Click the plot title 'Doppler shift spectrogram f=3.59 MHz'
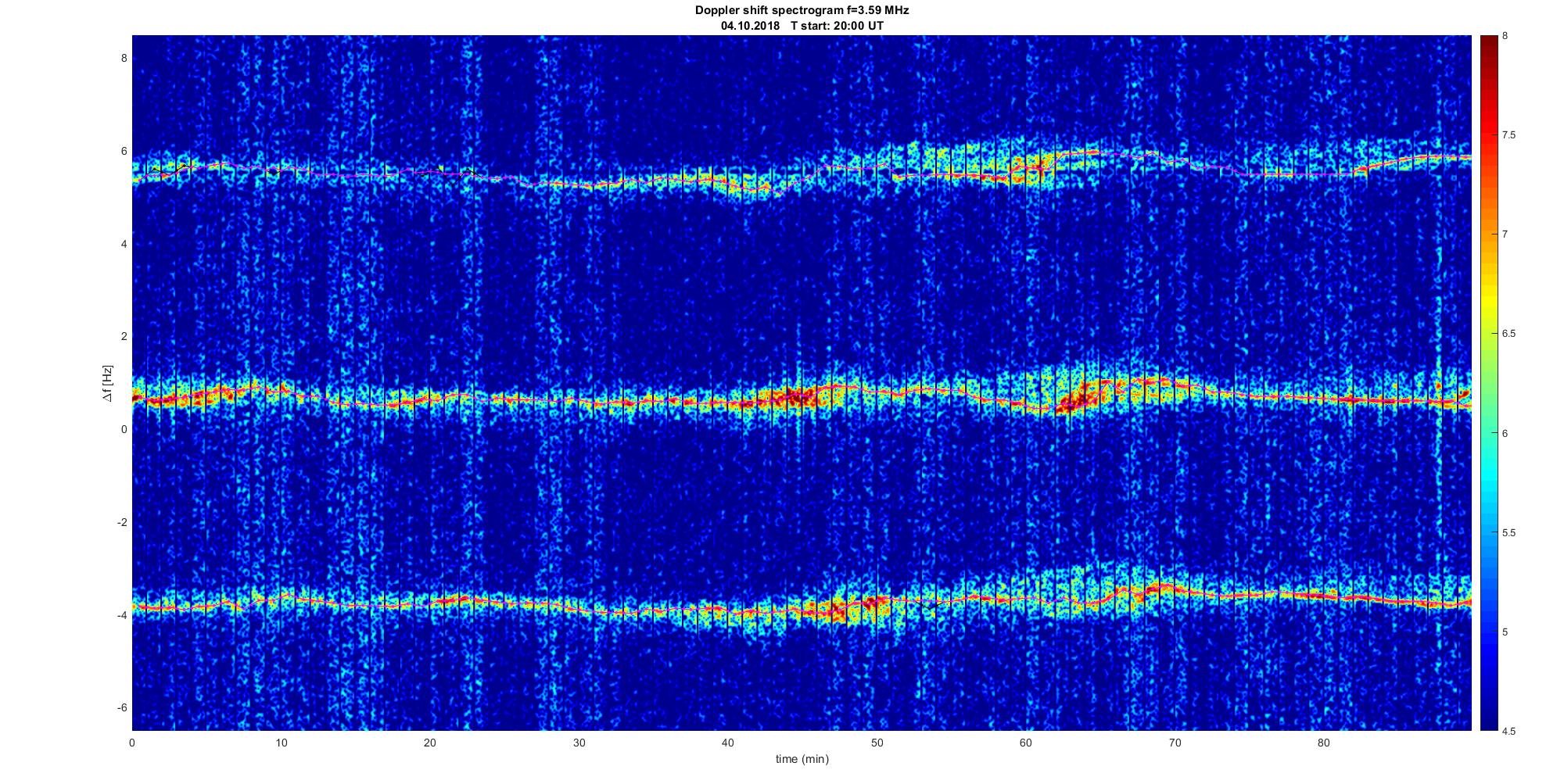 click(802, 11)
